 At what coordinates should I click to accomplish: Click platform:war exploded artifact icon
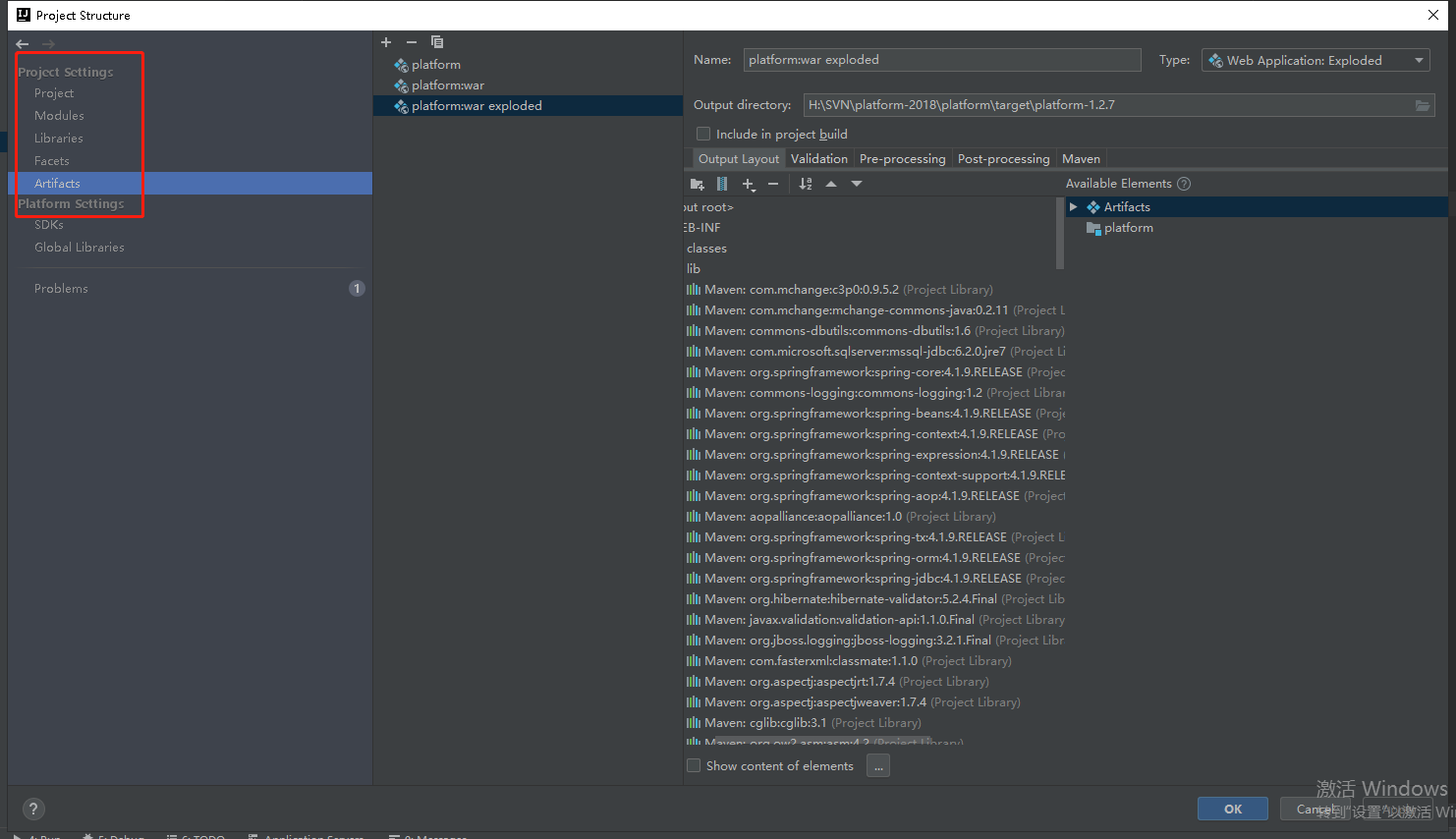(x=401, y=106)
